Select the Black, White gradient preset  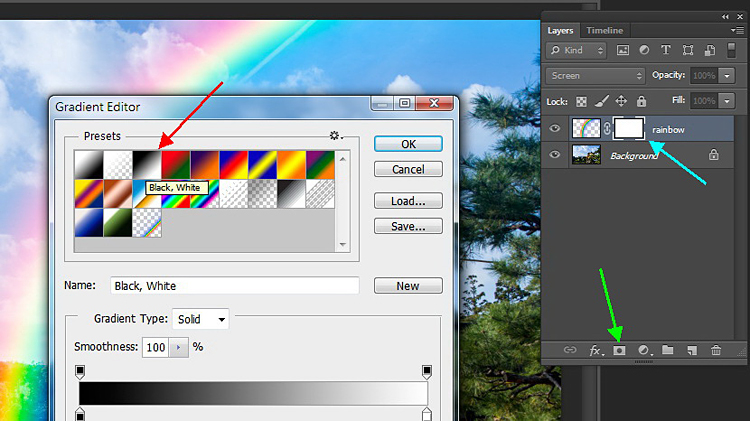coord(147,165)
